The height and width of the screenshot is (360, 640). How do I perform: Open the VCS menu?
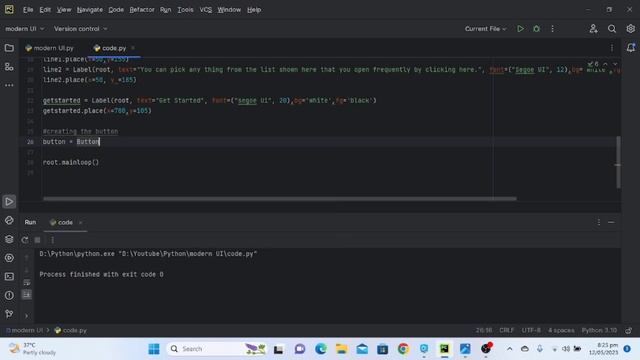point(205,10)
